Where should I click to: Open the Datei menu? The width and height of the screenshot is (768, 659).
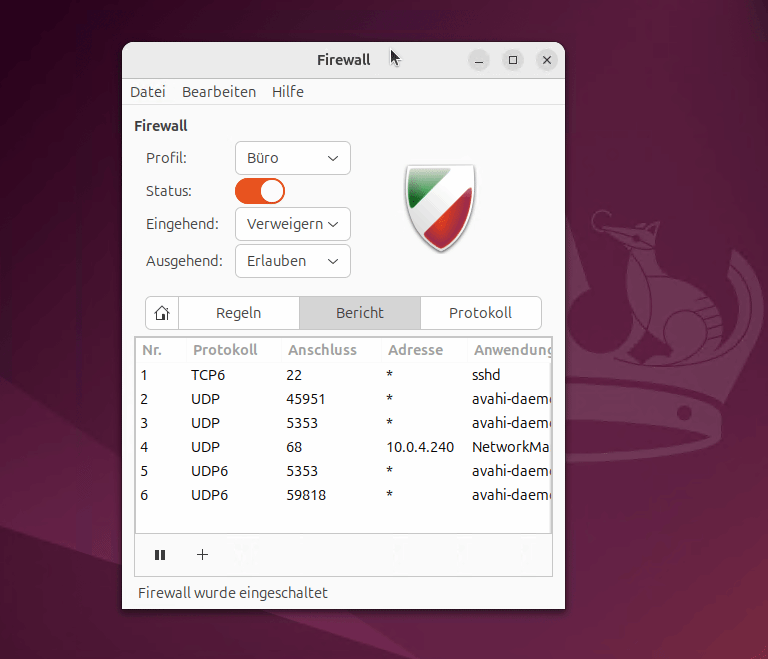[x=148, y=92]
